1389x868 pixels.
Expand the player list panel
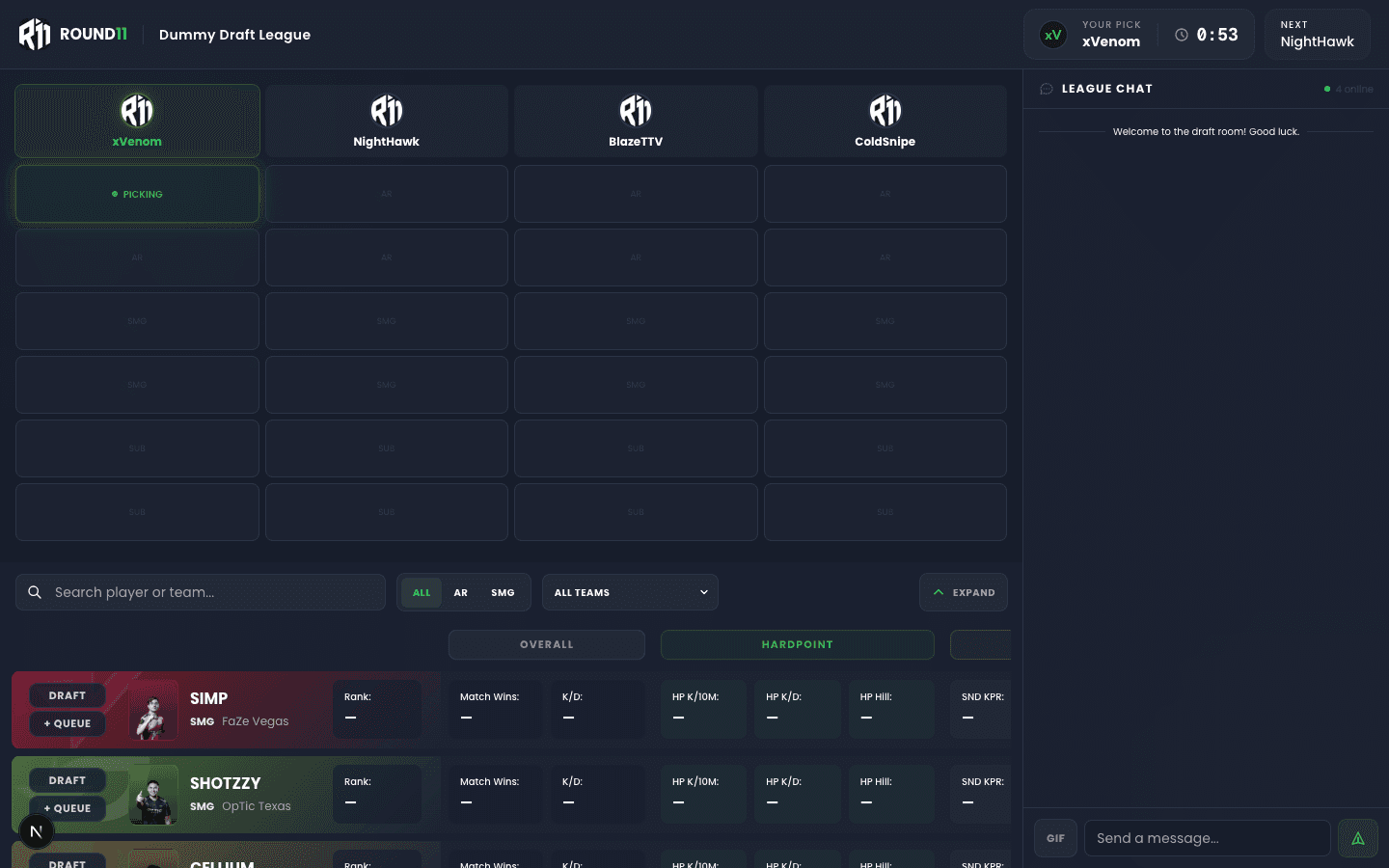click(x=963, y=592)
